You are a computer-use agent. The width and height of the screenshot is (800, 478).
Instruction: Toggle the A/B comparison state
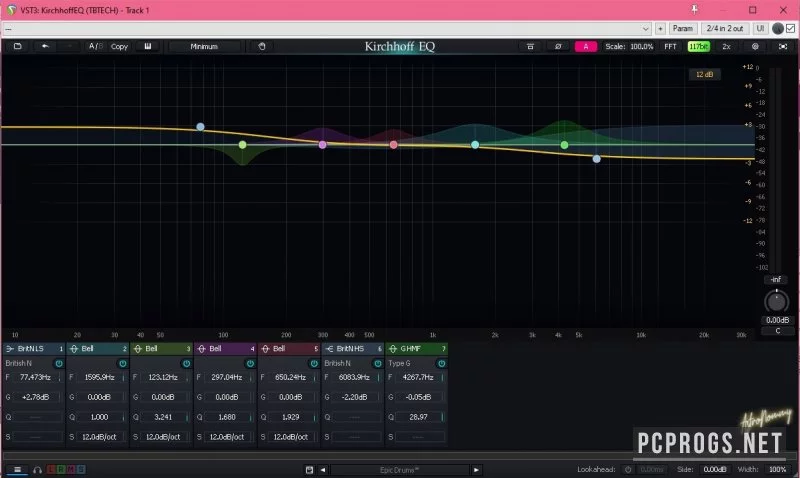tap(95, 46)
